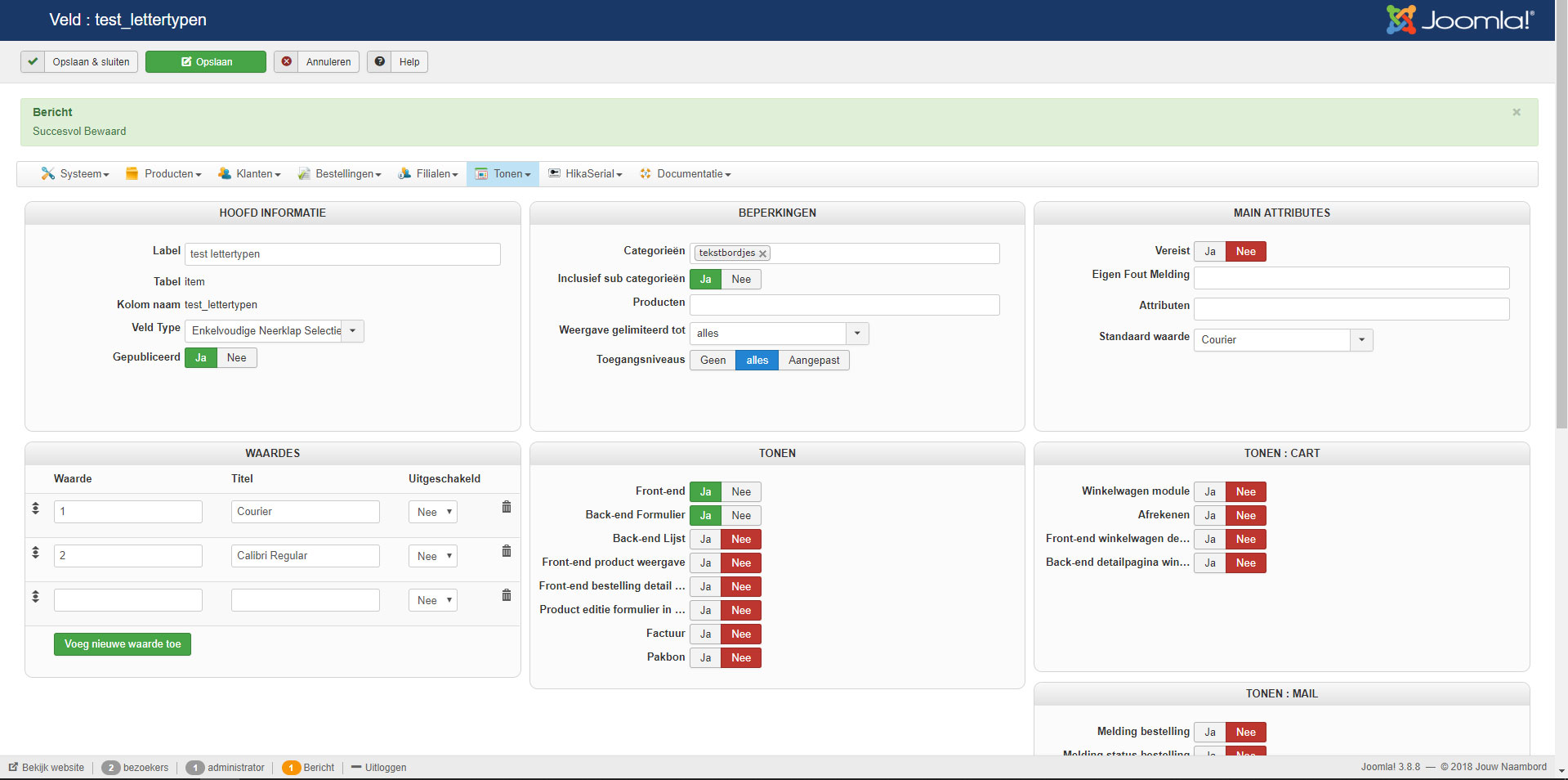Click the reorder handle for the Courier row
The width and height of the screenshot is (1568, 780).
point(35,508)
